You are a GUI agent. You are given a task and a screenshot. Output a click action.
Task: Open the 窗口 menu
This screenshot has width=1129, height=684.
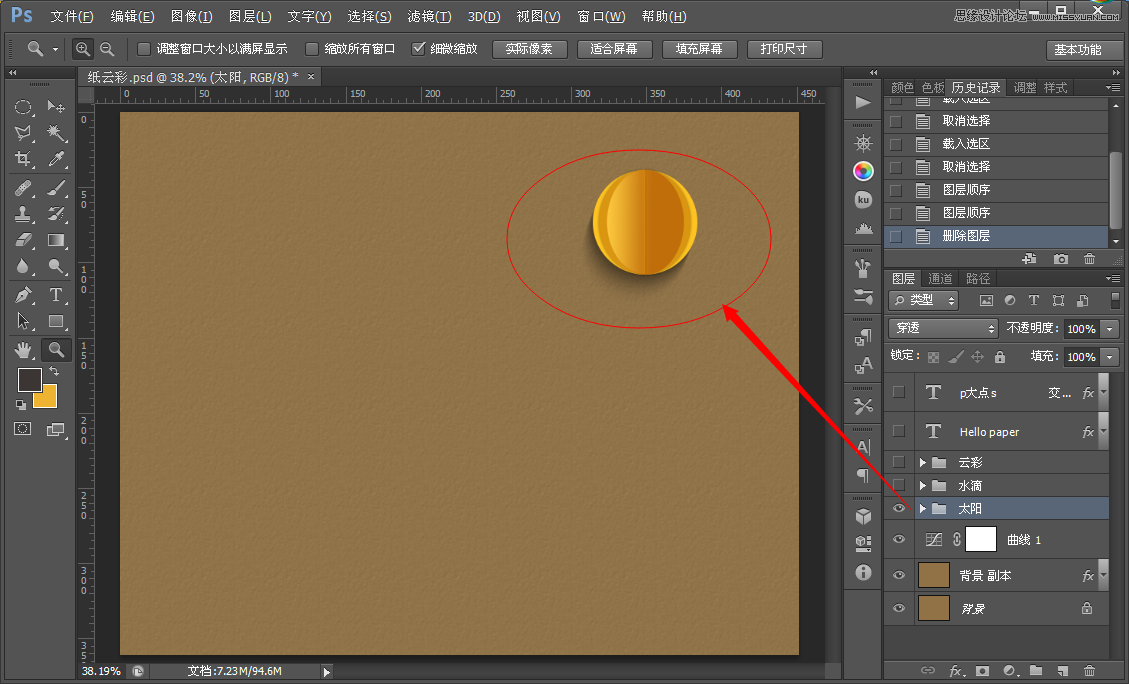point(601,16)
